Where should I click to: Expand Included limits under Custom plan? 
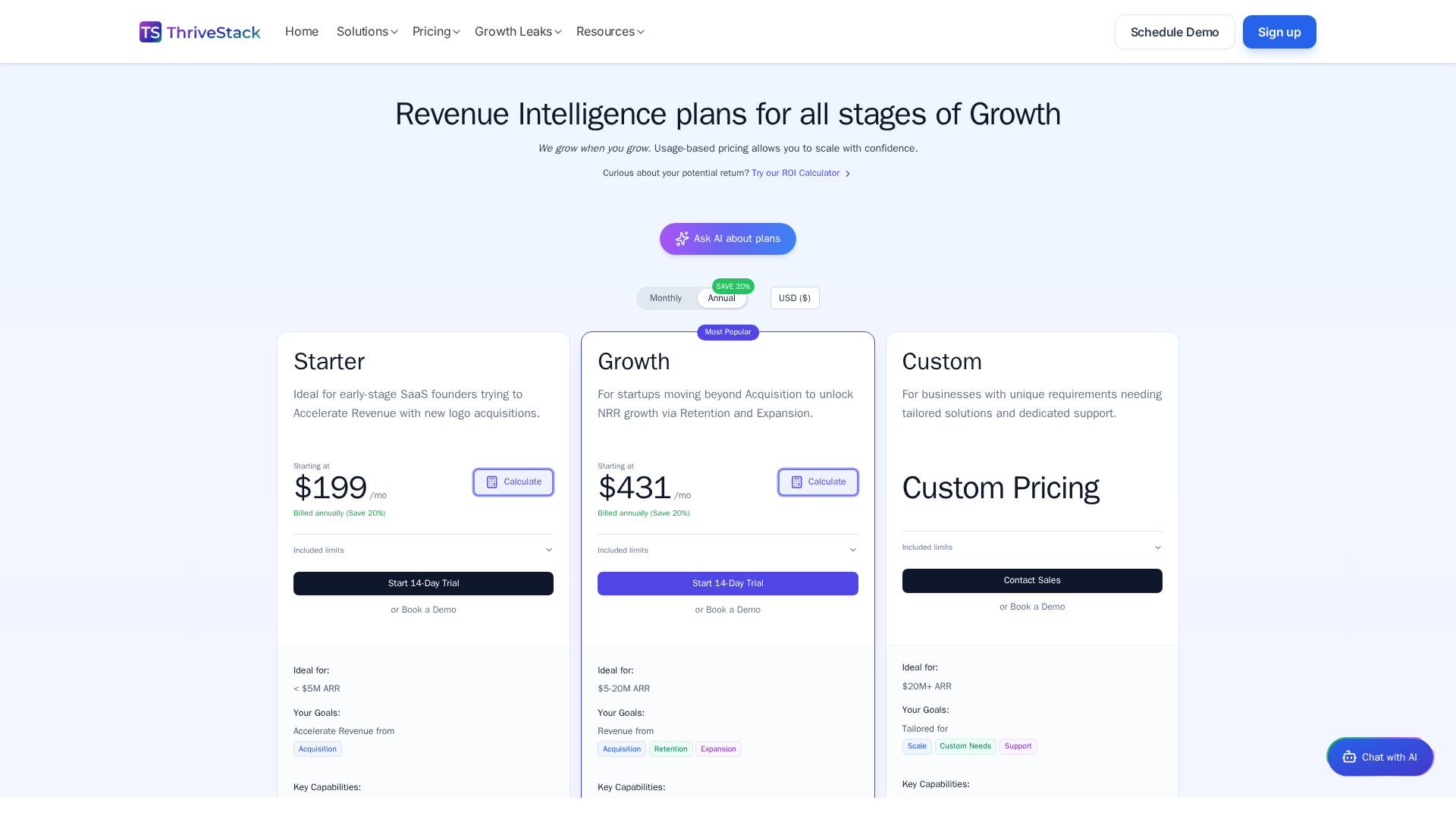[1031, 547]
